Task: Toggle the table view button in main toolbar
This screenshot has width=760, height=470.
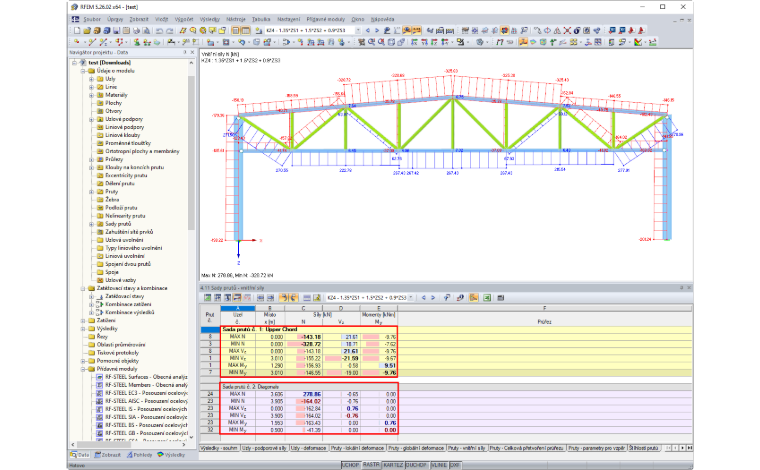Action: pyautogui.click(x=246, y=31)
